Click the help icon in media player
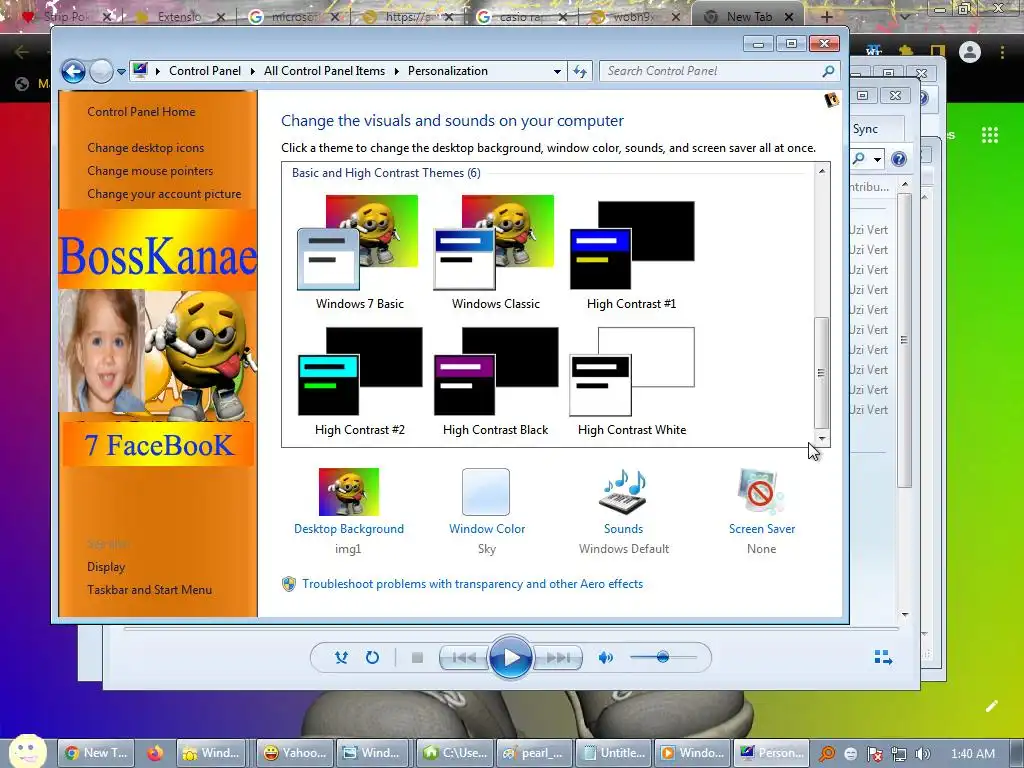 pyautogui.click(x=899, y=159)
